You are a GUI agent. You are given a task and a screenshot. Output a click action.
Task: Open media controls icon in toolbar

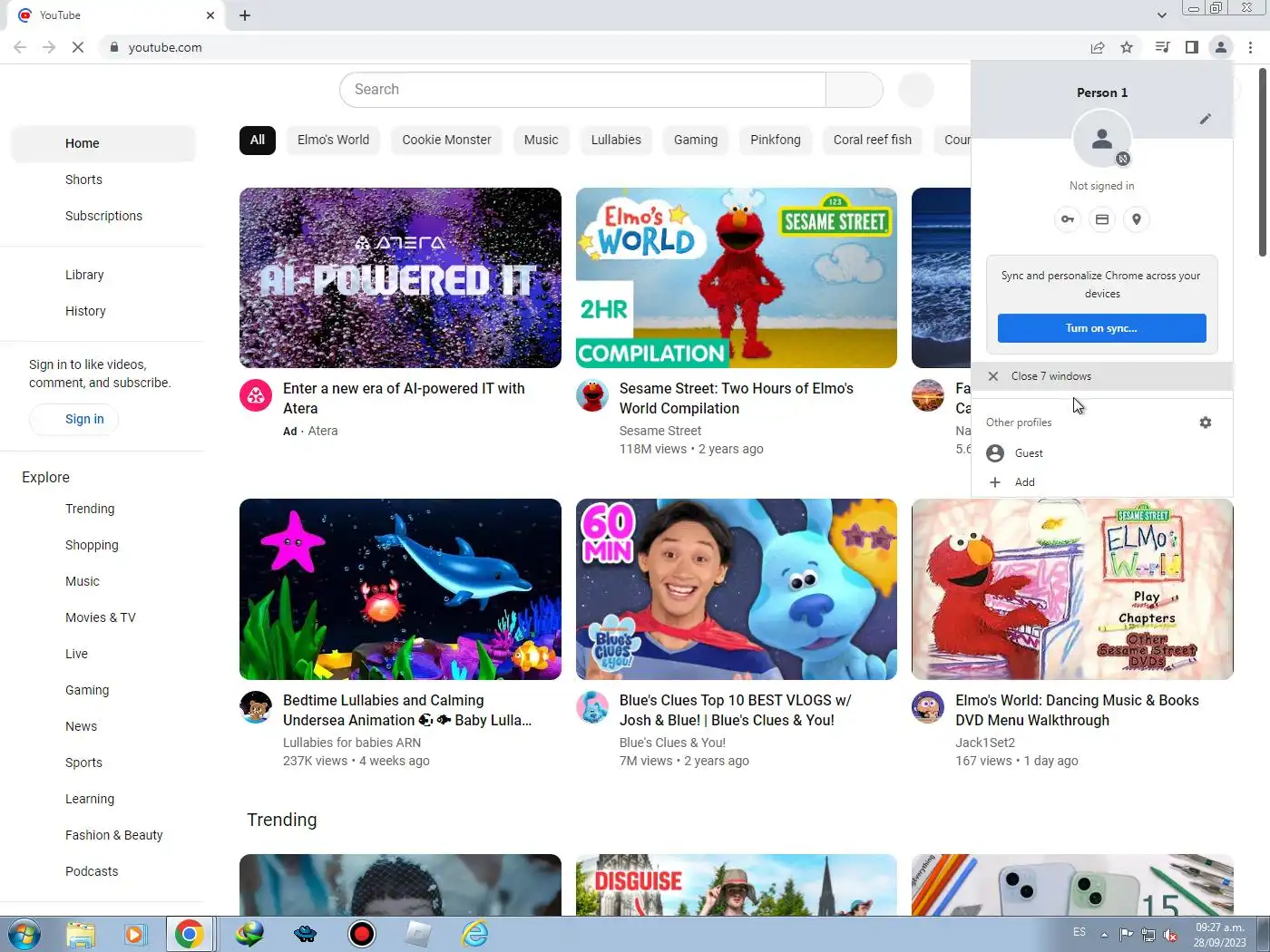click(x=1162, y=47)
